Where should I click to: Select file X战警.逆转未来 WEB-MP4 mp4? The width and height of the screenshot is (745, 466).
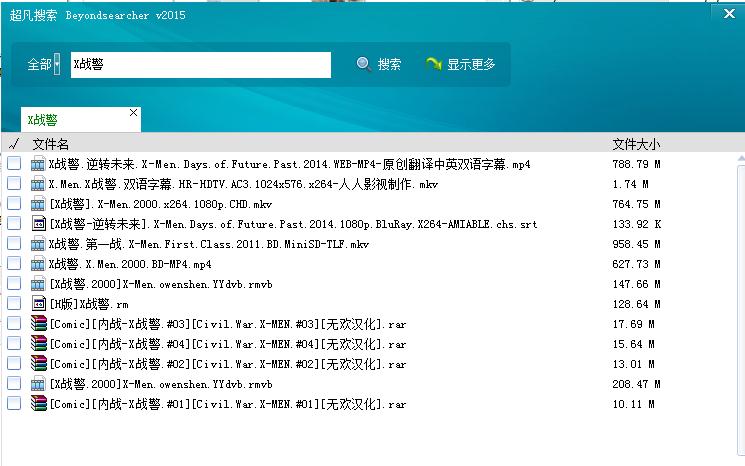pyautogui.click(x=289, y=164)
